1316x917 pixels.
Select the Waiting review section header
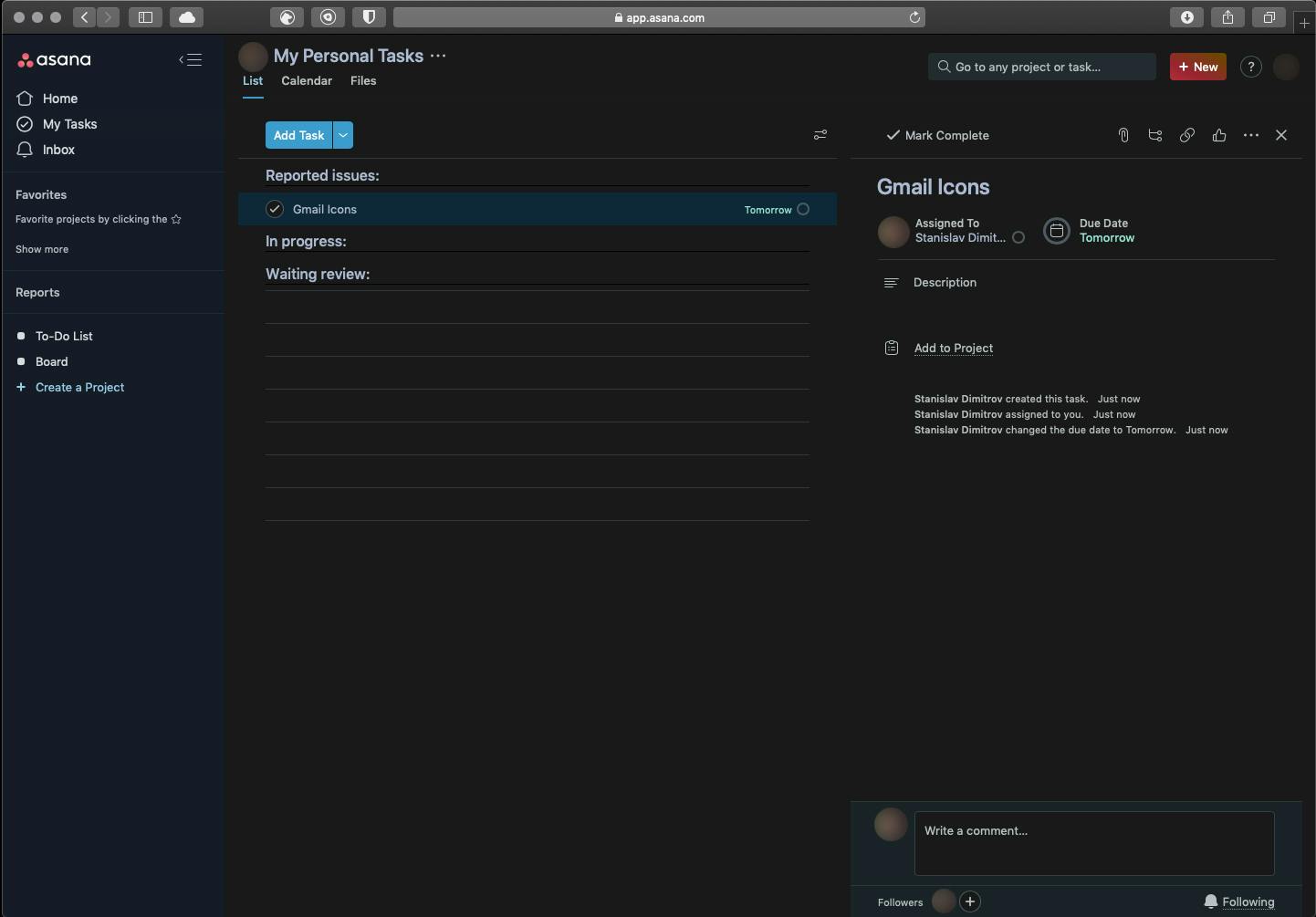[318, 274]
